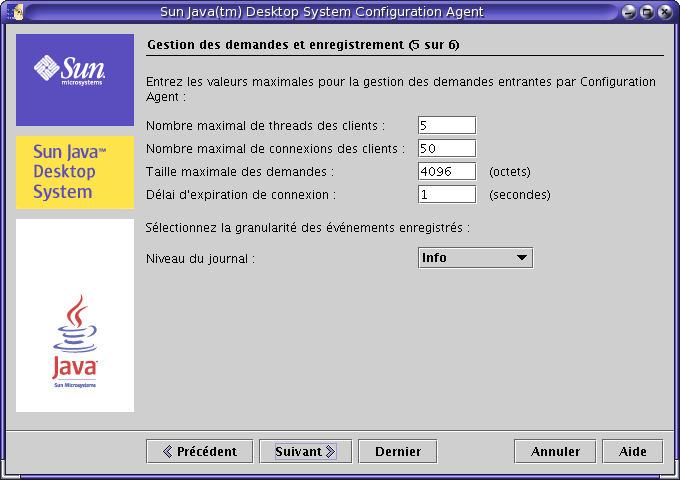Screen dimensions: 680x480
Task: Click 'Nombre maximal de threads des clients' label
Action: (x=265, y=126)
